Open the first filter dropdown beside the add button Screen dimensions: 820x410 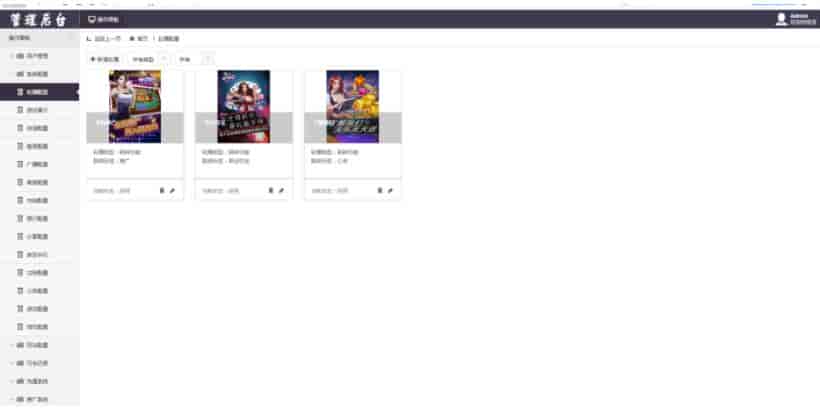[149, 60]
